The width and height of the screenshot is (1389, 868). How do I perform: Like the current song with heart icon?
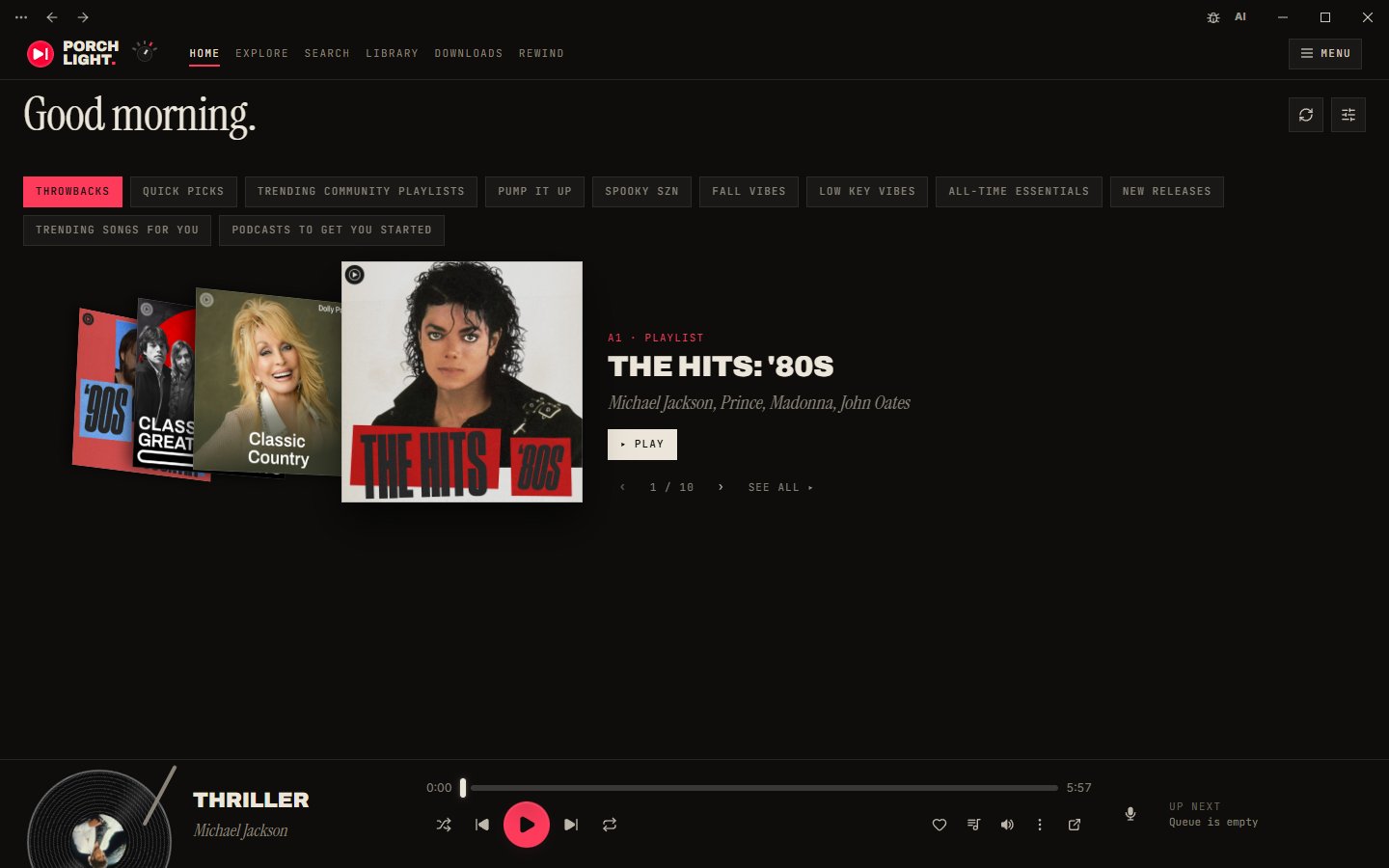[940, 825]
